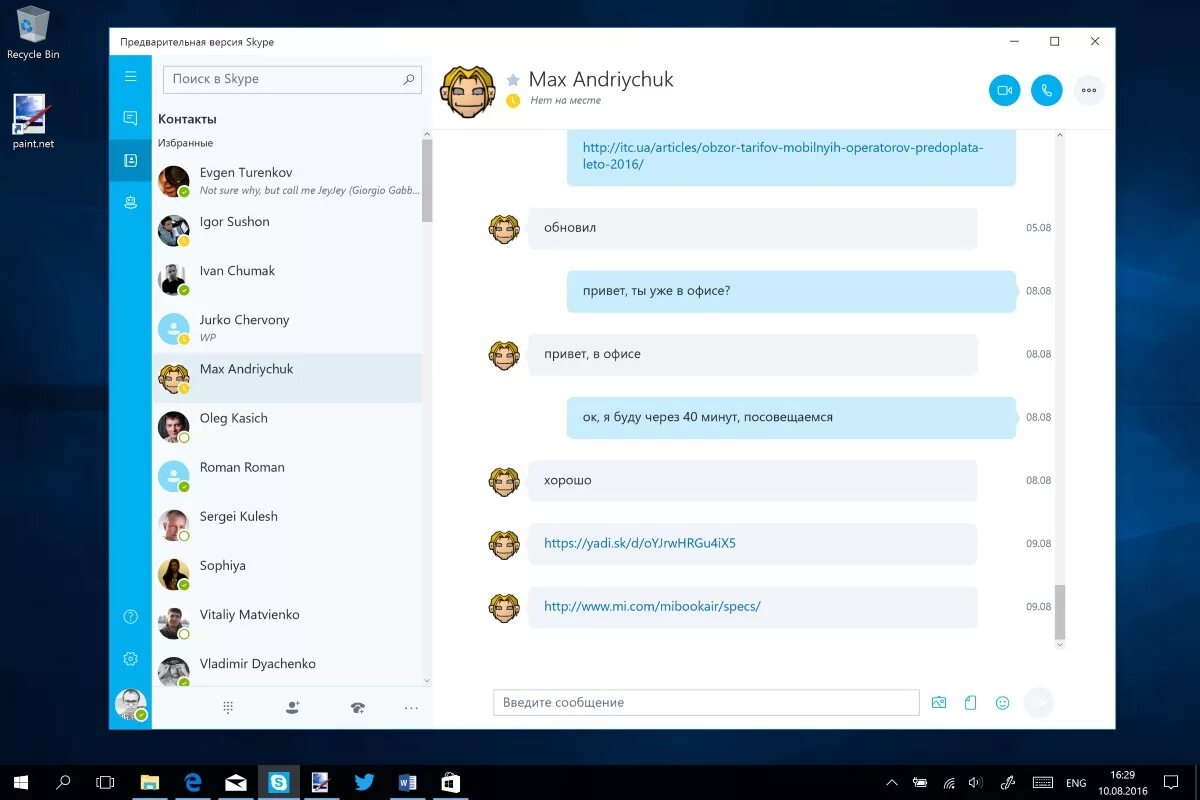Open paint.net desktop shortcut
This screenshot has height=800, width=1200.
[33, 122]
